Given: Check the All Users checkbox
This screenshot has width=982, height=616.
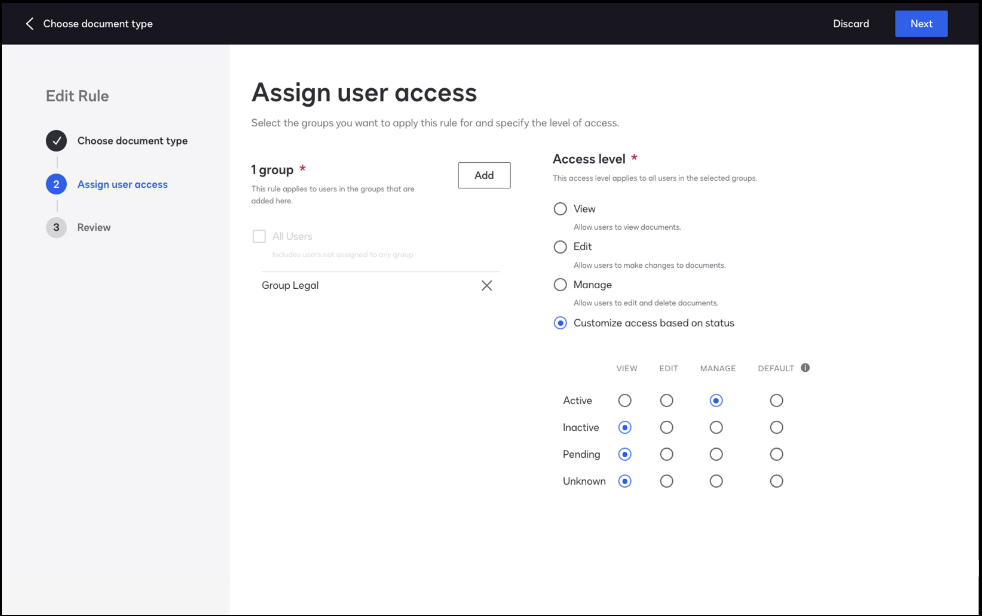Looking at the screenshot, I should [259, 236].
